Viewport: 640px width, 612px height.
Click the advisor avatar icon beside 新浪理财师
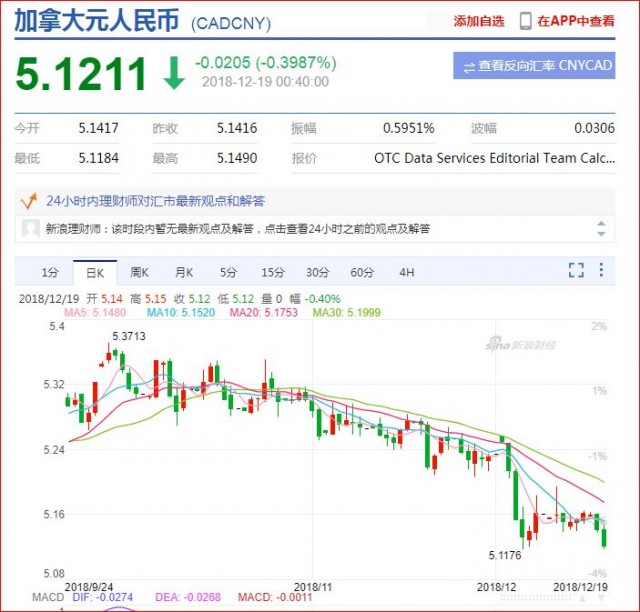point(31,229)
